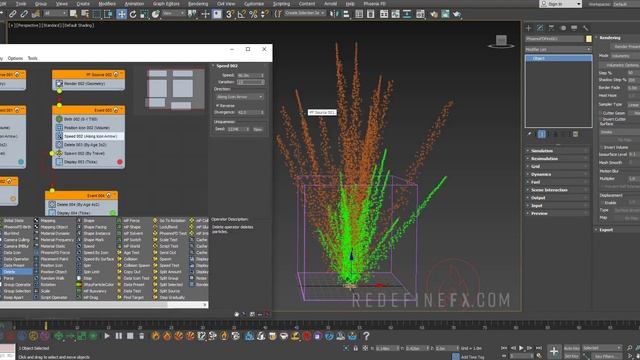Toggle the Event 004 on/off bulb
Screen dimensions: 640x360
point(109,196)
